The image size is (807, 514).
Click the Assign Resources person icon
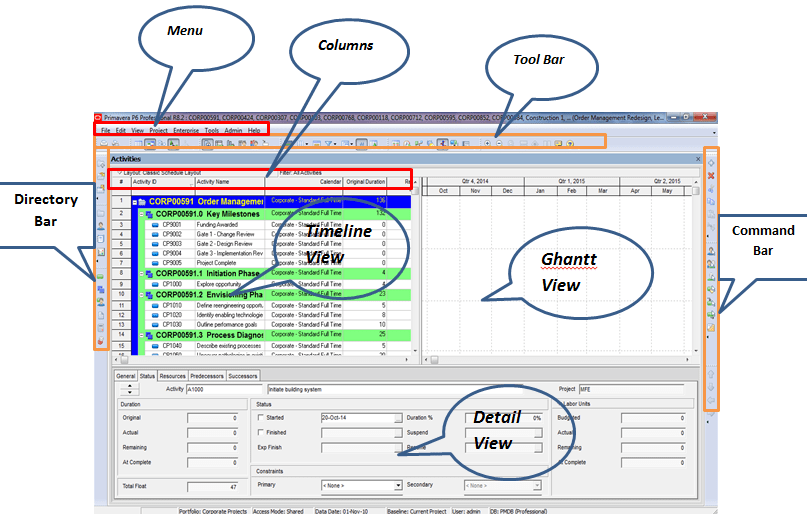pos(711,251)
